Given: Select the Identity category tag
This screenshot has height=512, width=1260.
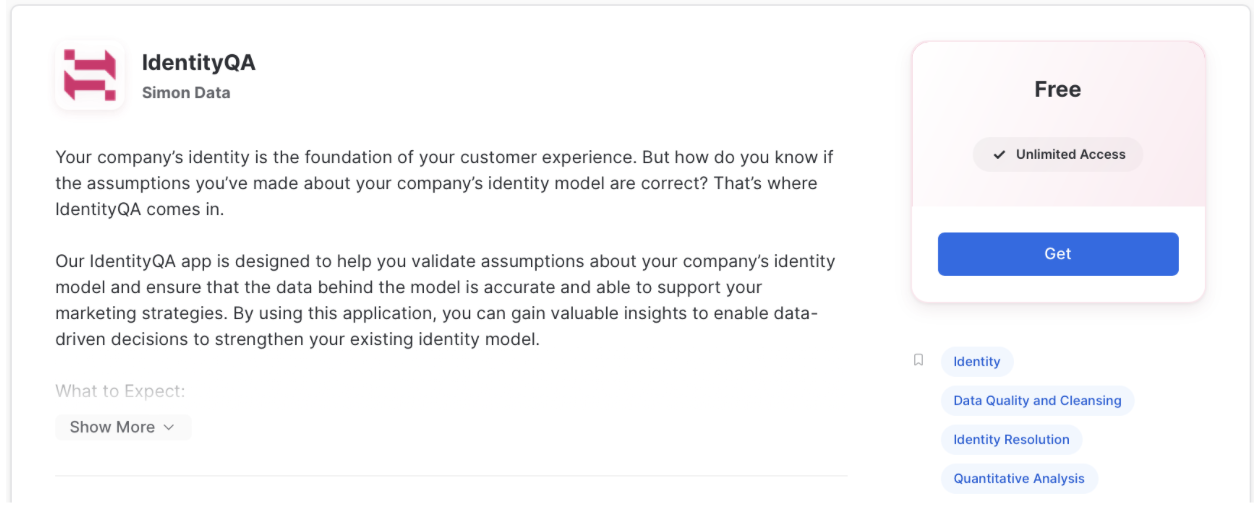Looking at the screenshot, I should [977, 362].
